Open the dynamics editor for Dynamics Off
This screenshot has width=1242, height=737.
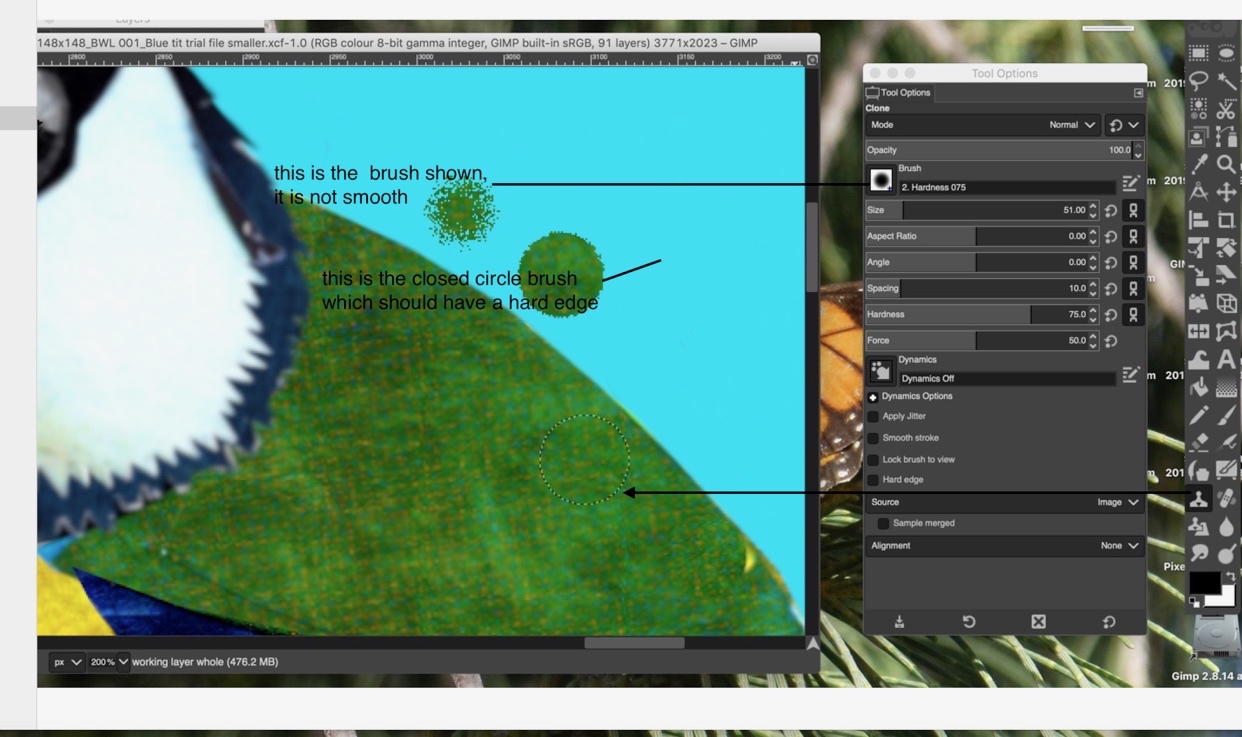pyautogui.click(x=1130, y=374)
